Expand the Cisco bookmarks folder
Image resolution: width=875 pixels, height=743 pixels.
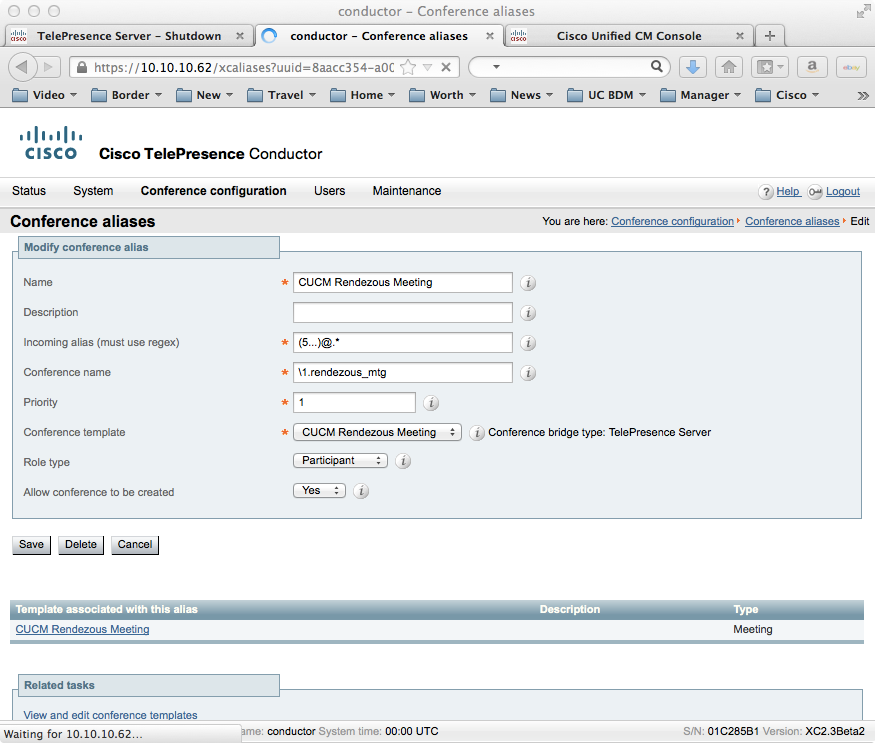click(787, 95)
